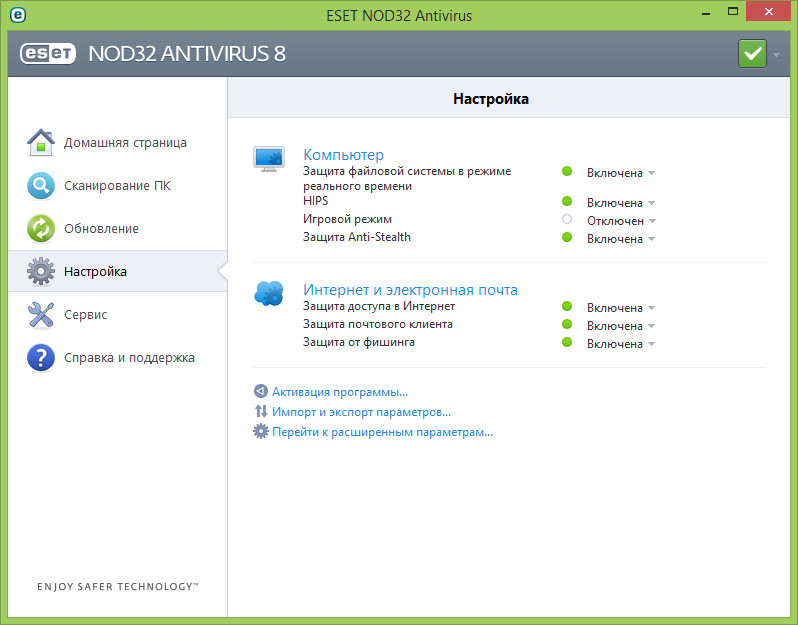The width and height of the screenshot is (798, 625).
Task: Toggle the Игровой режим empty status dot
Action: [567, 219]
